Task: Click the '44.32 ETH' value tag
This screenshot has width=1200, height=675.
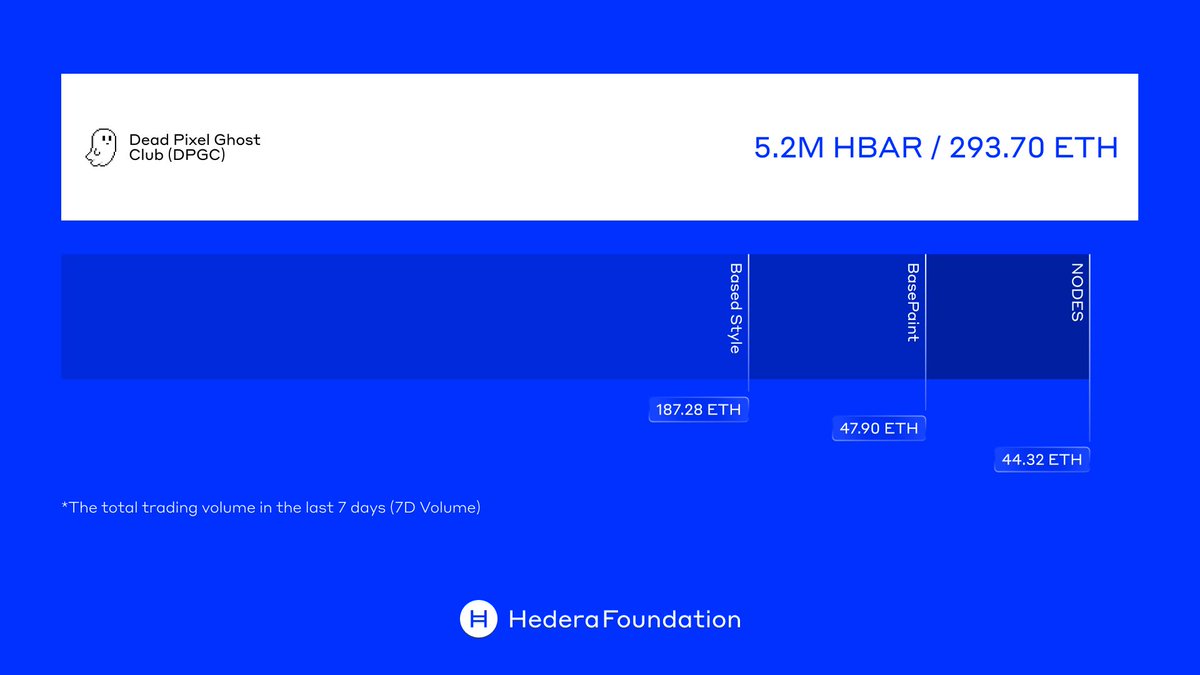Action: (1042, 460)
